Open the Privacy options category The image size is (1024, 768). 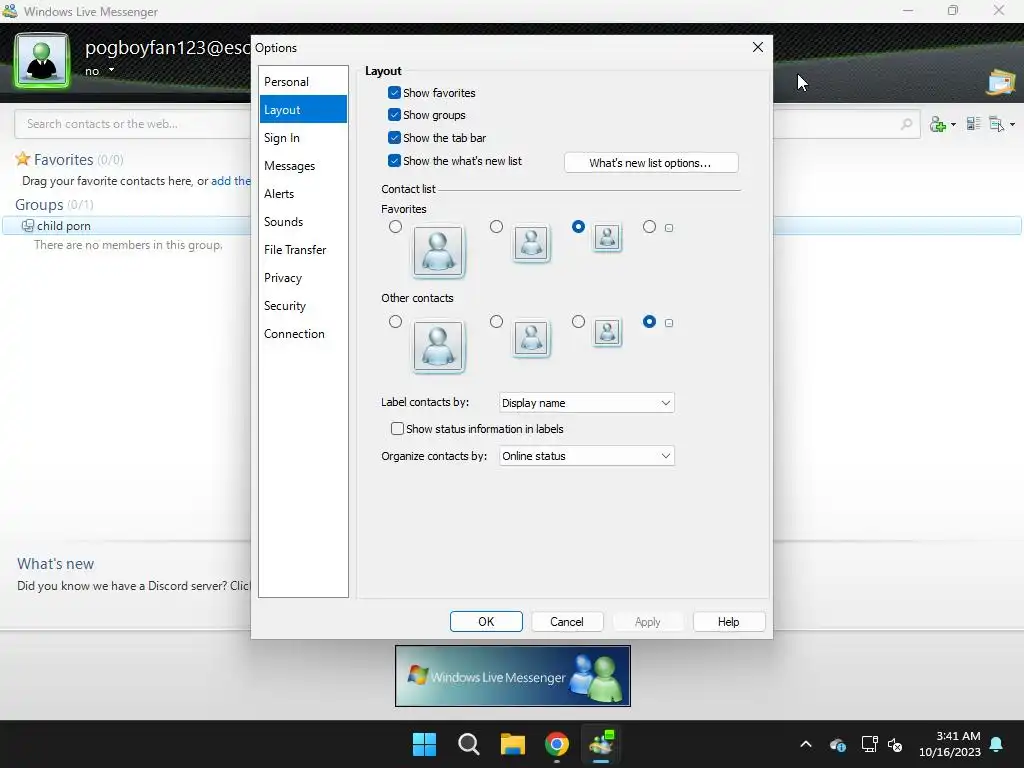click(x=303, y=278)
